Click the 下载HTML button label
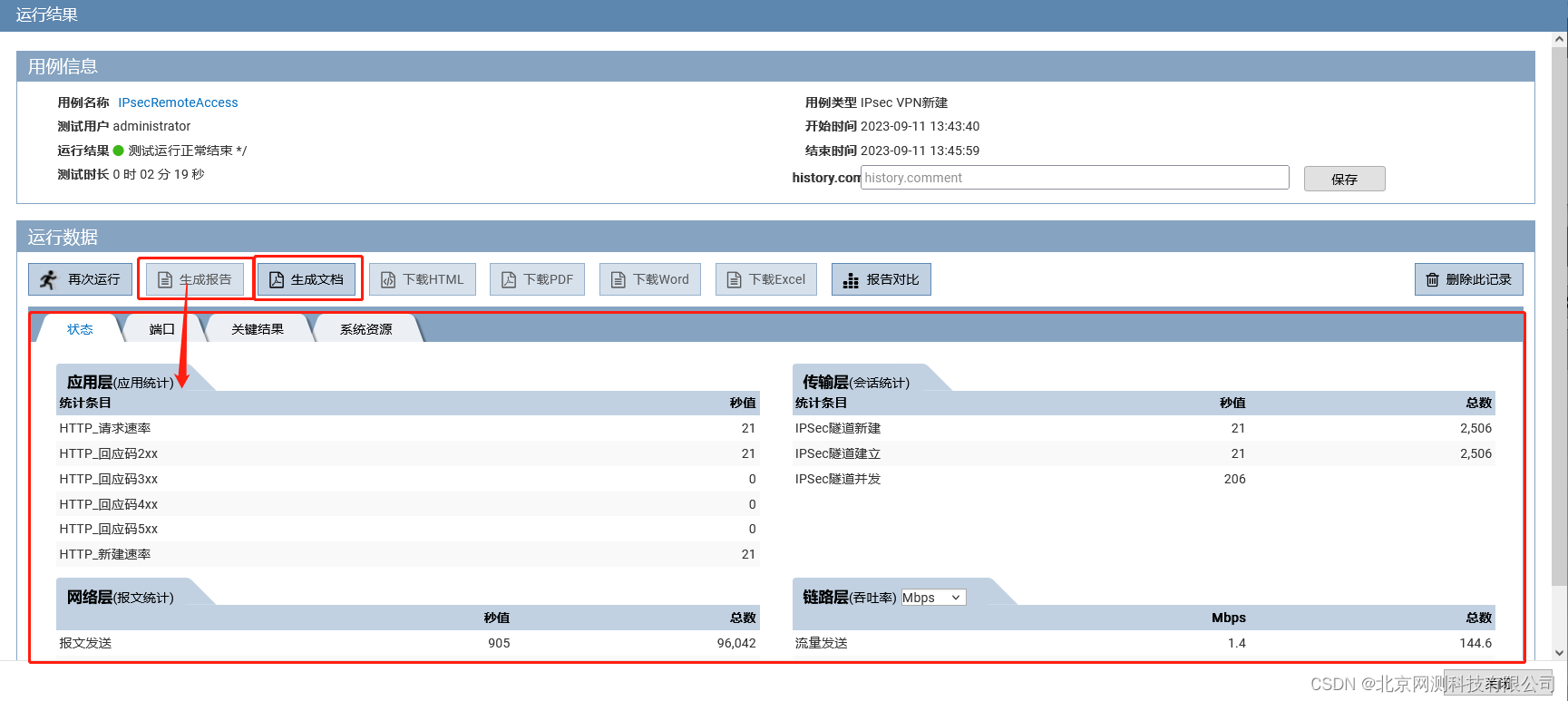 [x=433, y=279]
